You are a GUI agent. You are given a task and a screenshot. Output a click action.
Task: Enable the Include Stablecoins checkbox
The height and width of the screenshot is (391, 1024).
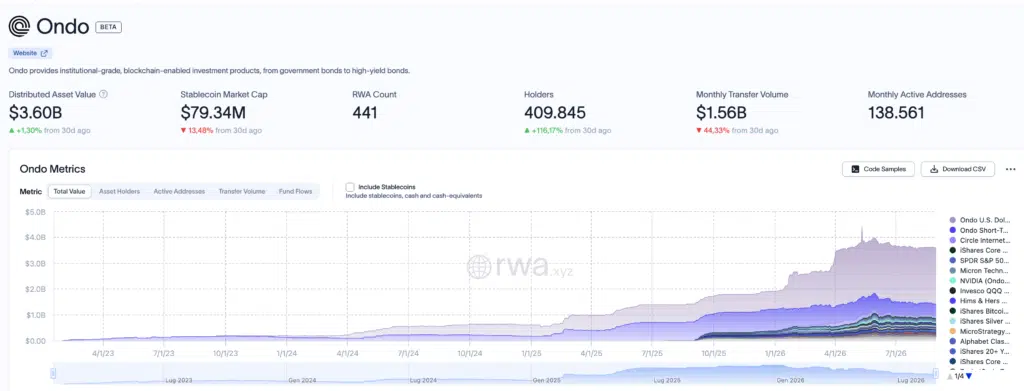(x=350, y=187)
